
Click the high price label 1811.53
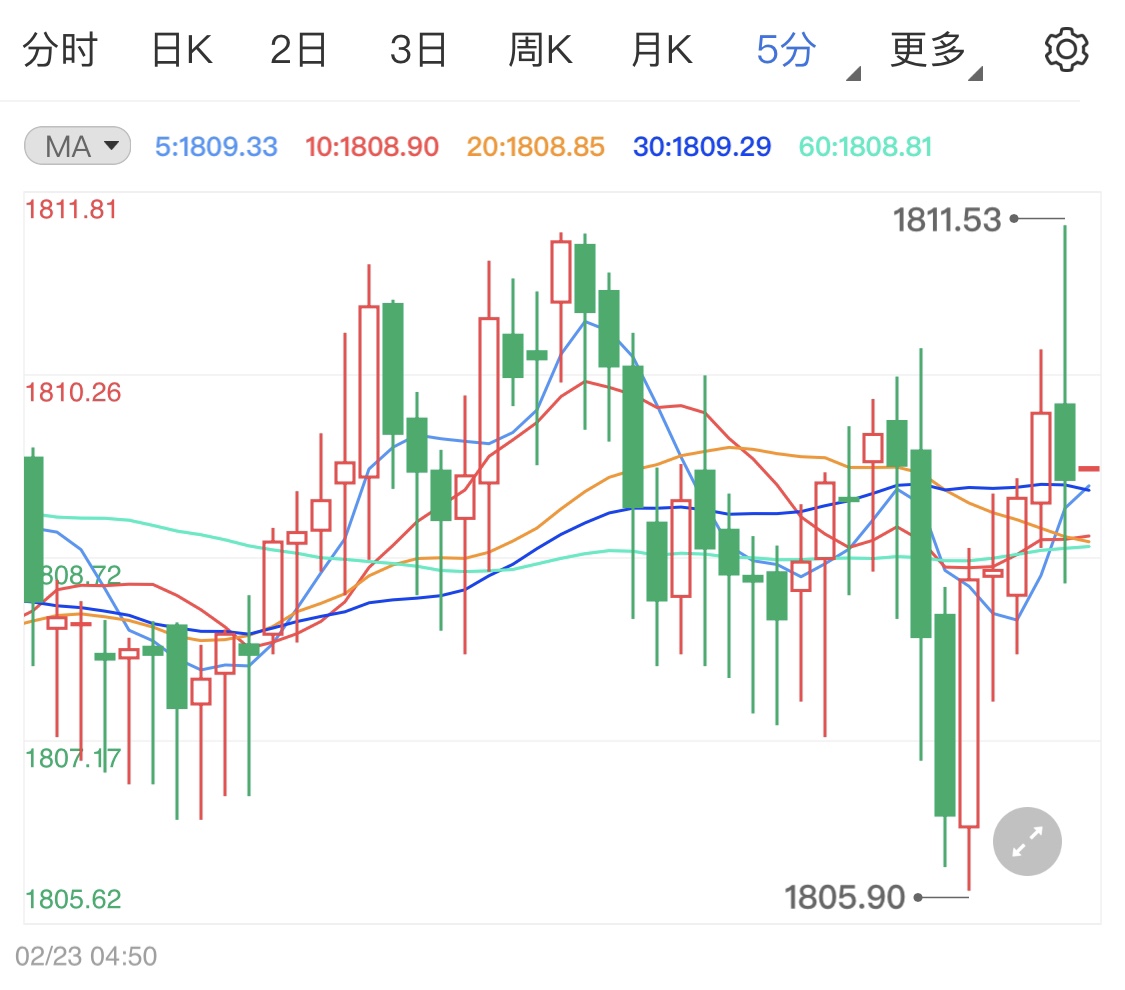[x=946, y=219]
